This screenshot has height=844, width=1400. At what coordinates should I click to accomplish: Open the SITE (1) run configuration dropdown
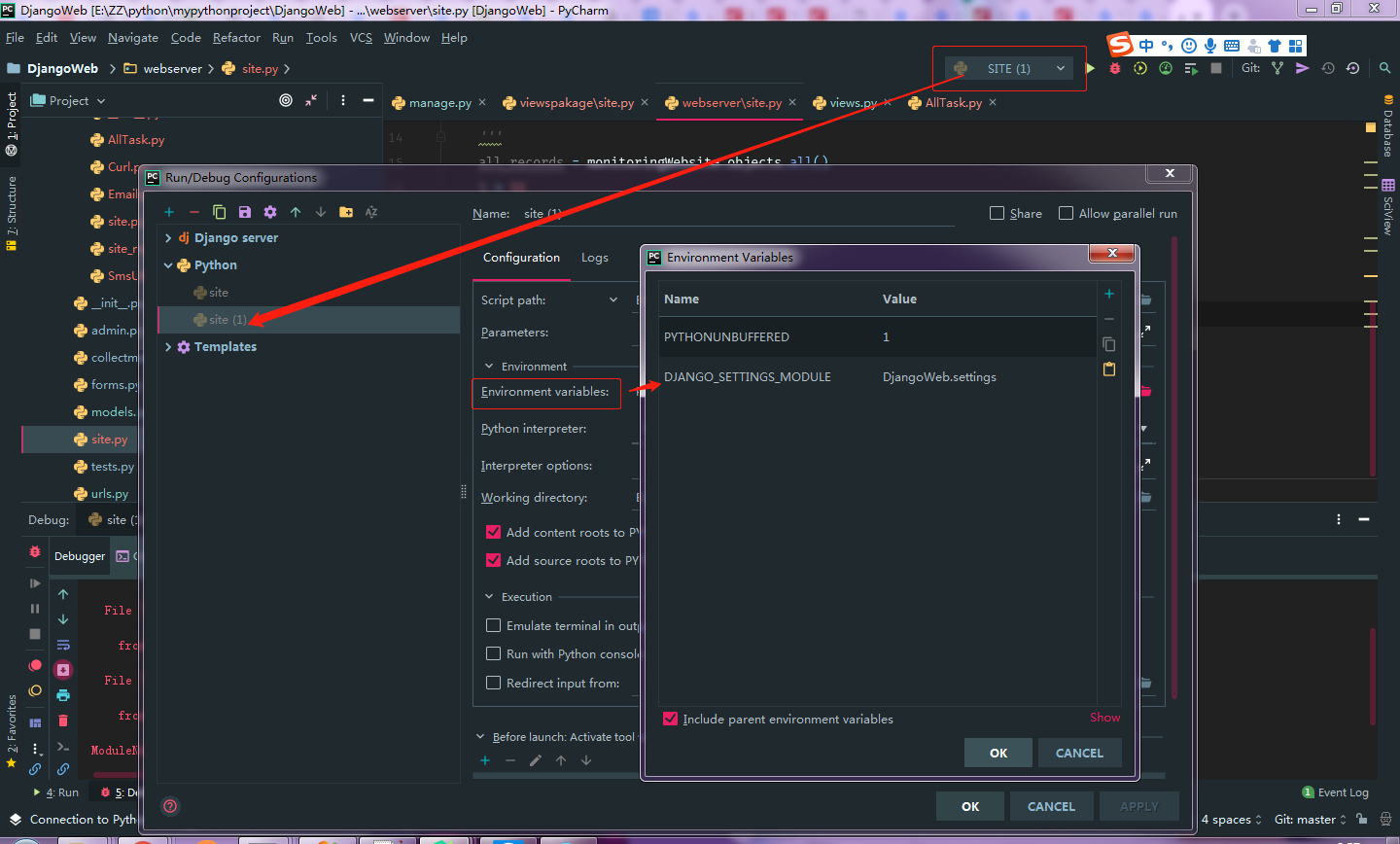[x=1010, y=68]
